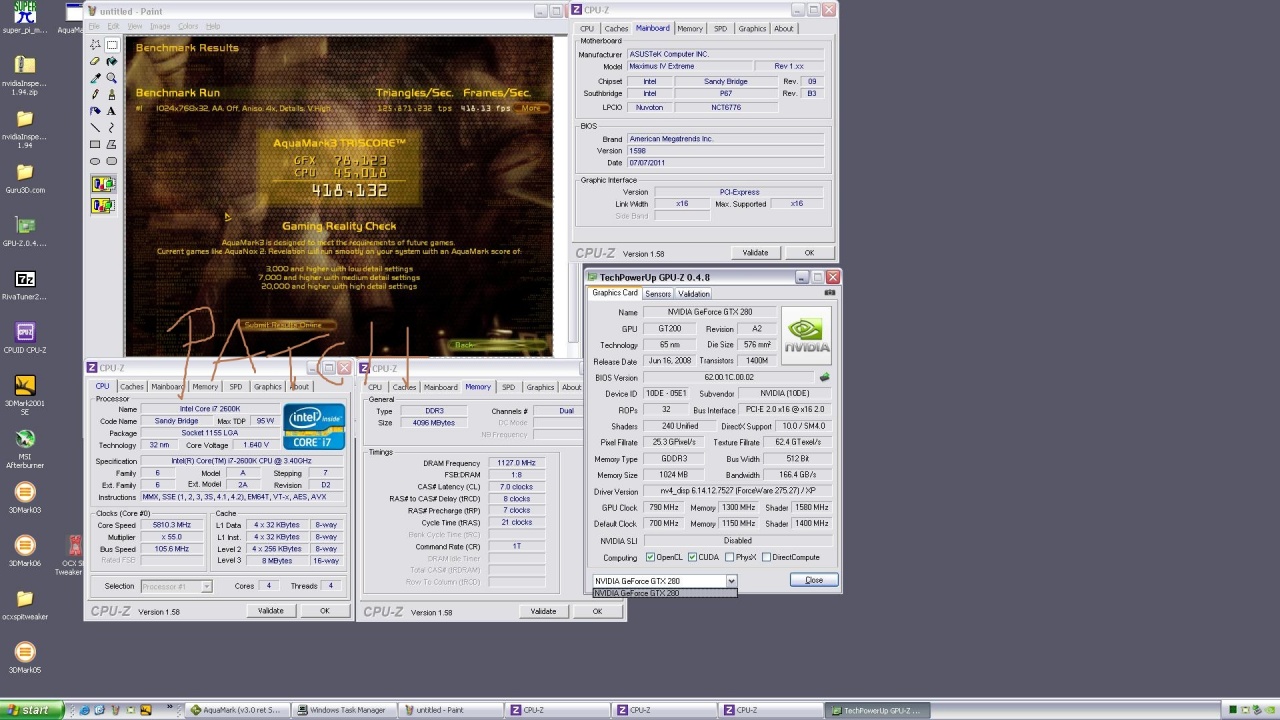This screenshot has height=720, width=1280.
Task: Click Validate in the Mainboard CPU-Z window
Action: (x=755, y=253)
